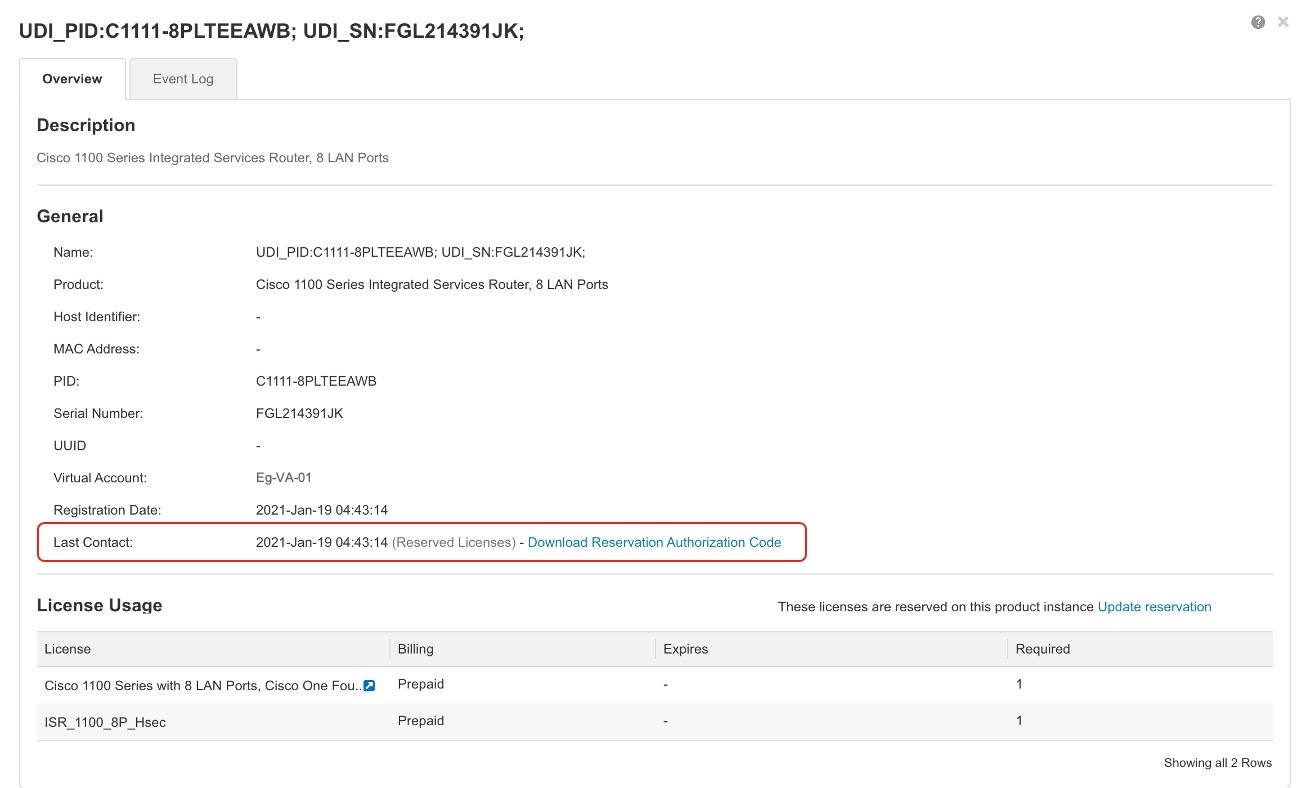Click the License Usage heading

(x=99, y=605)
